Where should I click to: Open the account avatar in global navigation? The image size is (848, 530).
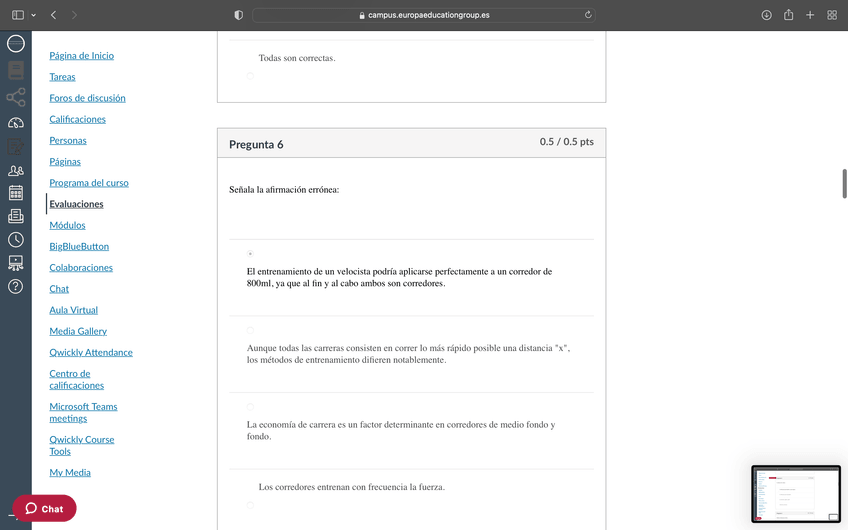coord(16,43)
